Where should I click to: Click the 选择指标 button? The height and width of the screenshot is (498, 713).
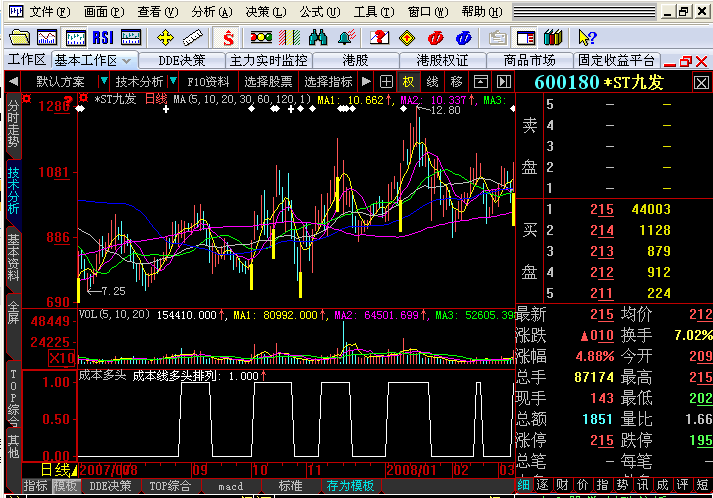(x=328, y=82)
